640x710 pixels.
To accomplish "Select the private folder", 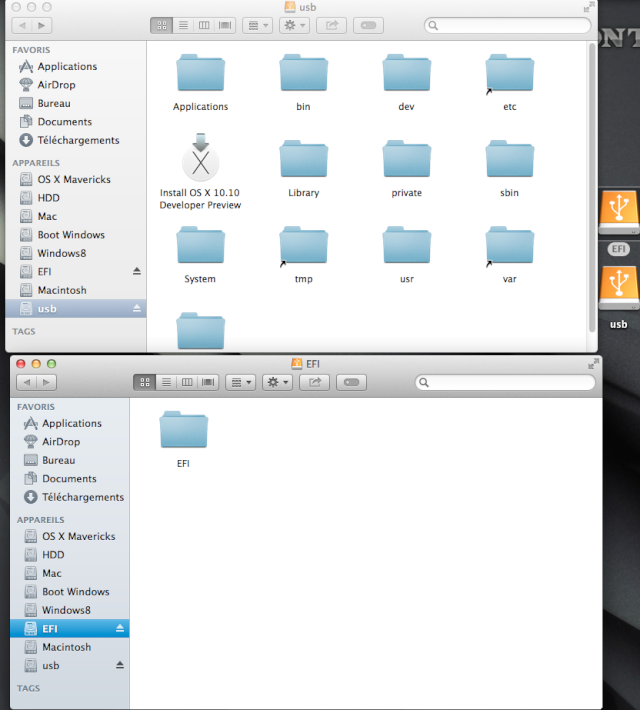I will click(406, 159).
